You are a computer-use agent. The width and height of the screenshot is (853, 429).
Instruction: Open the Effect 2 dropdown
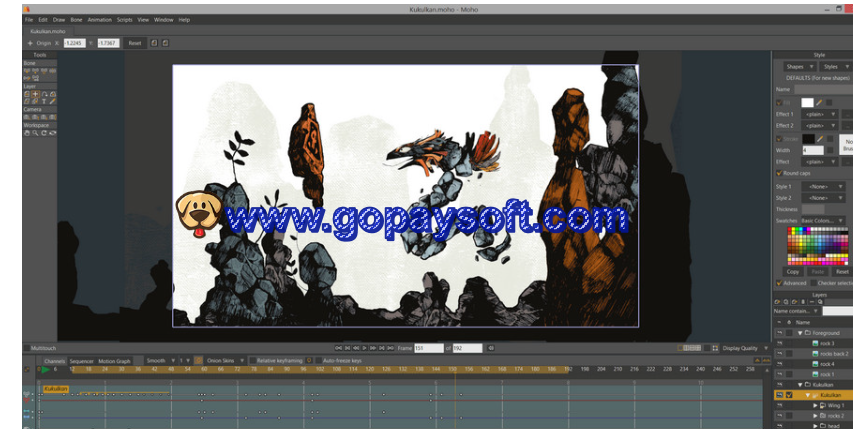[819, 126]
